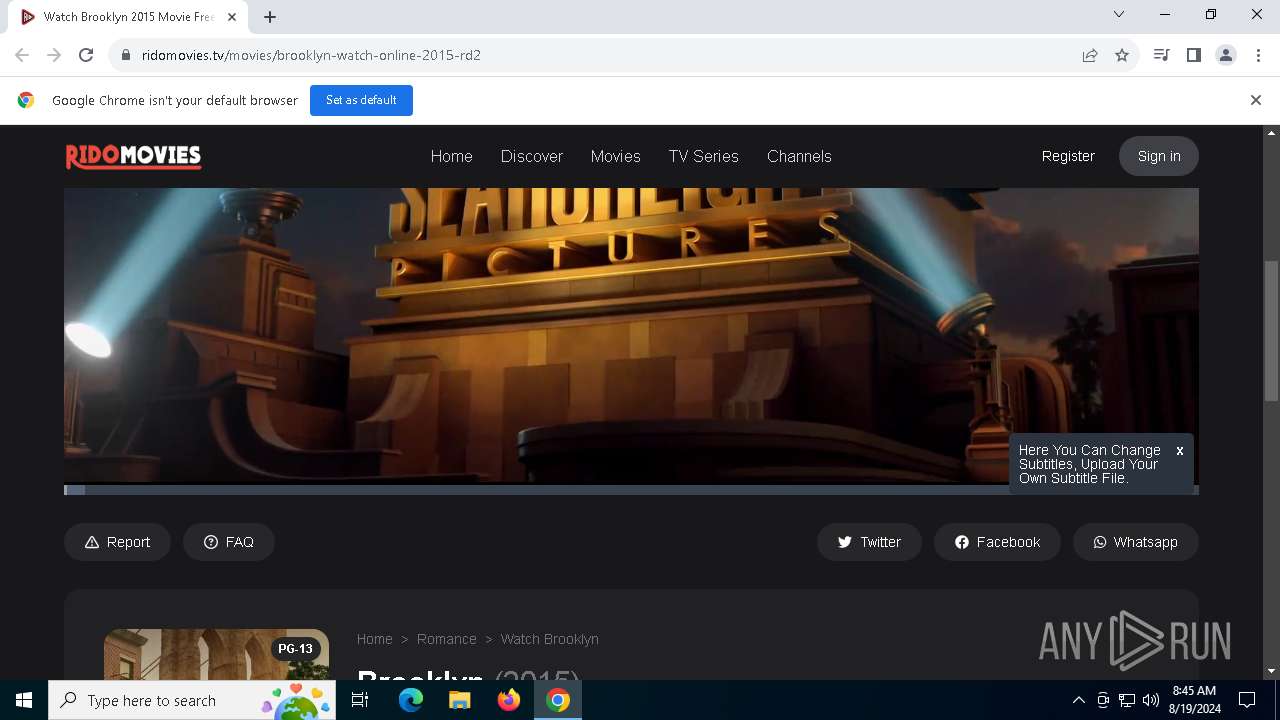
Task: Click the Sign in button
Action: pyautogui.click(x=1159, y=156)
